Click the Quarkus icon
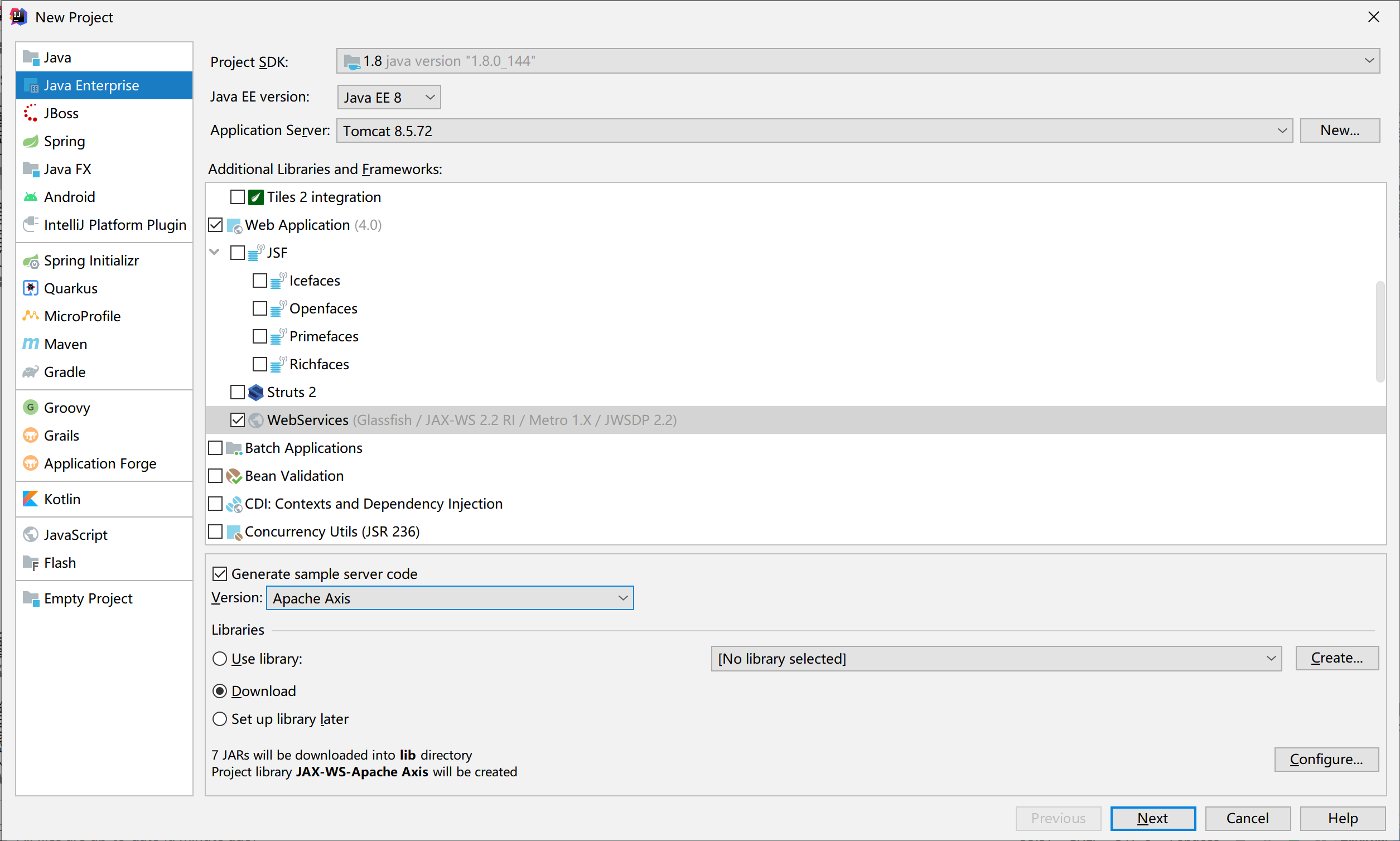Screen dimensions: 1400x841 tap(31, 288)
